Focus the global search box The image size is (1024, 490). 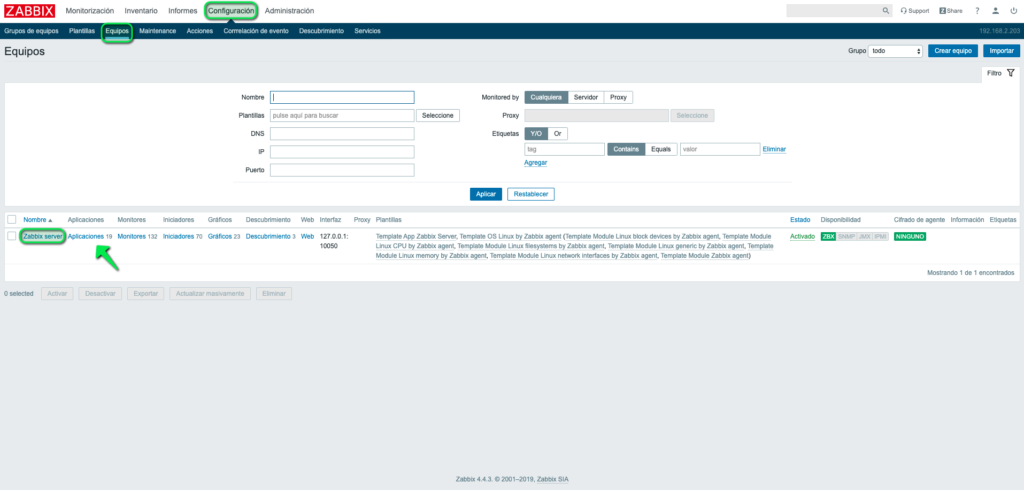point(833,11)
